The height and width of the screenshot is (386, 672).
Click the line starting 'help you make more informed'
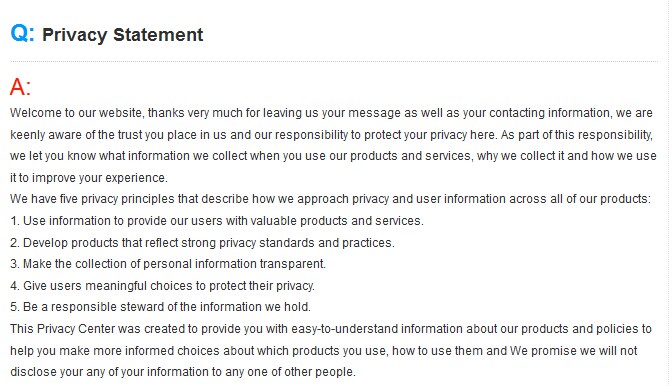click(x=324, y=351)
